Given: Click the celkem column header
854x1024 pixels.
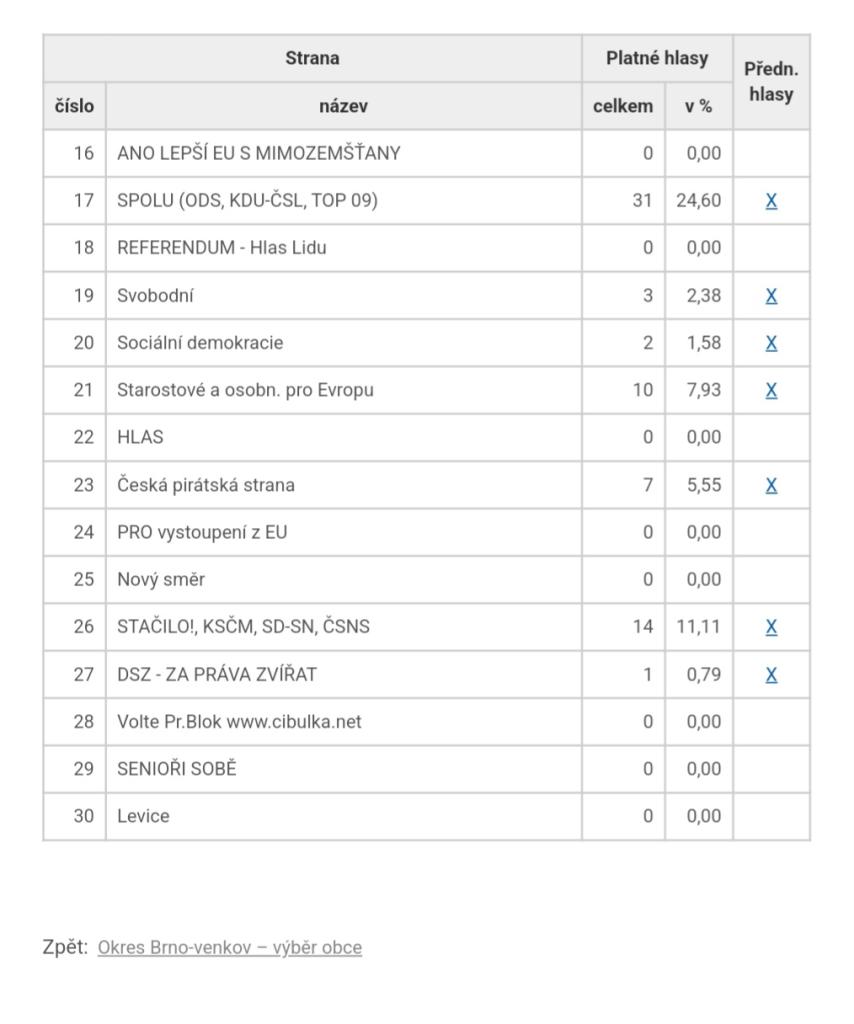Looking at the screenshot, I should point(623,106).
